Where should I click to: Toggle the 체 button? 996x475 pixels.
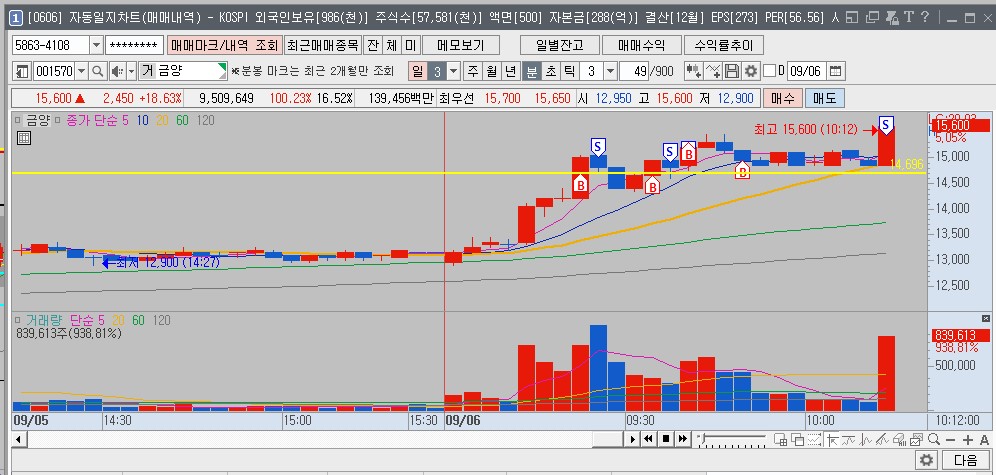(x=392, y=45)
